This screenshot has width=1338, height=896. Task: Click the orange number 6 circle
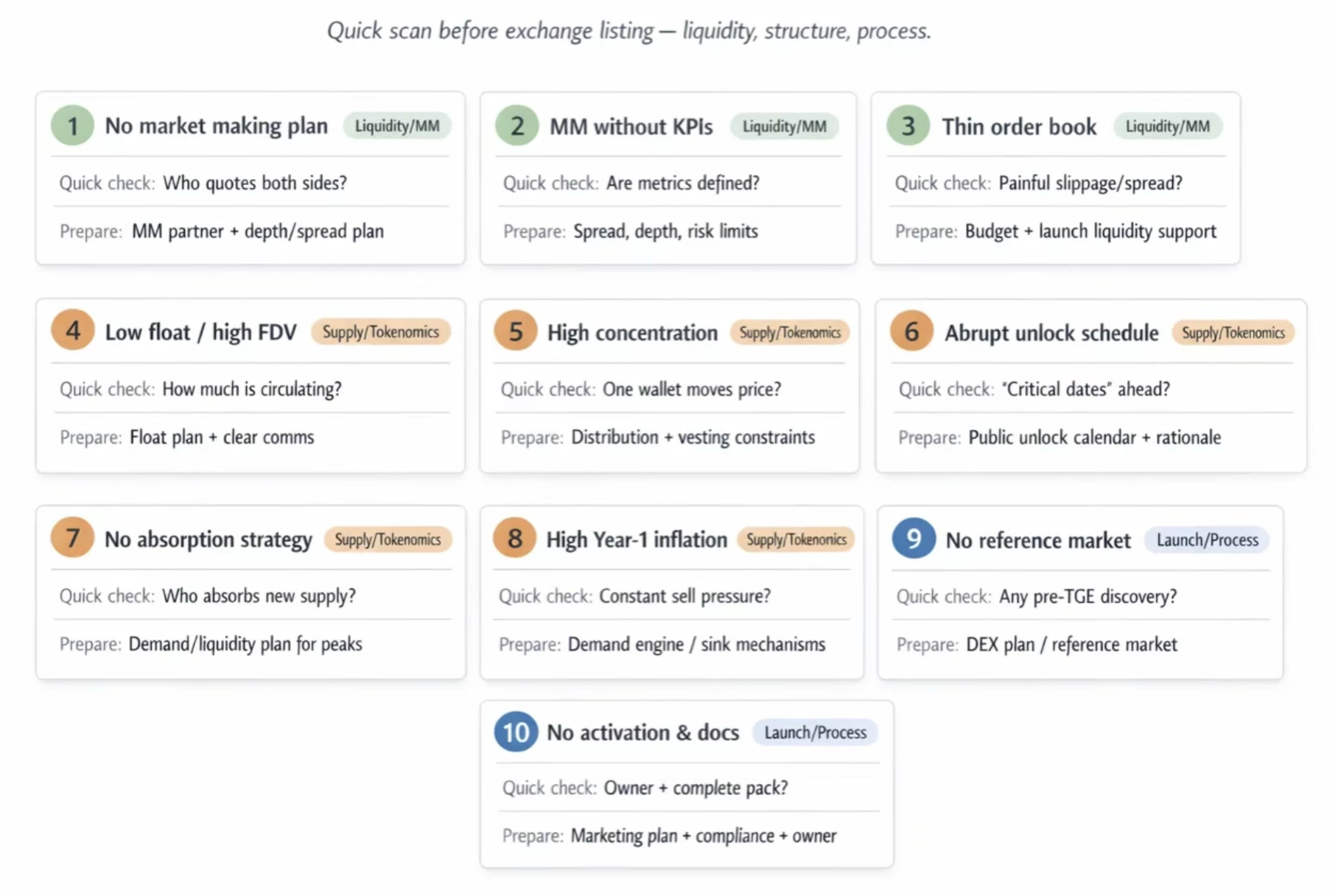[911, 332]
